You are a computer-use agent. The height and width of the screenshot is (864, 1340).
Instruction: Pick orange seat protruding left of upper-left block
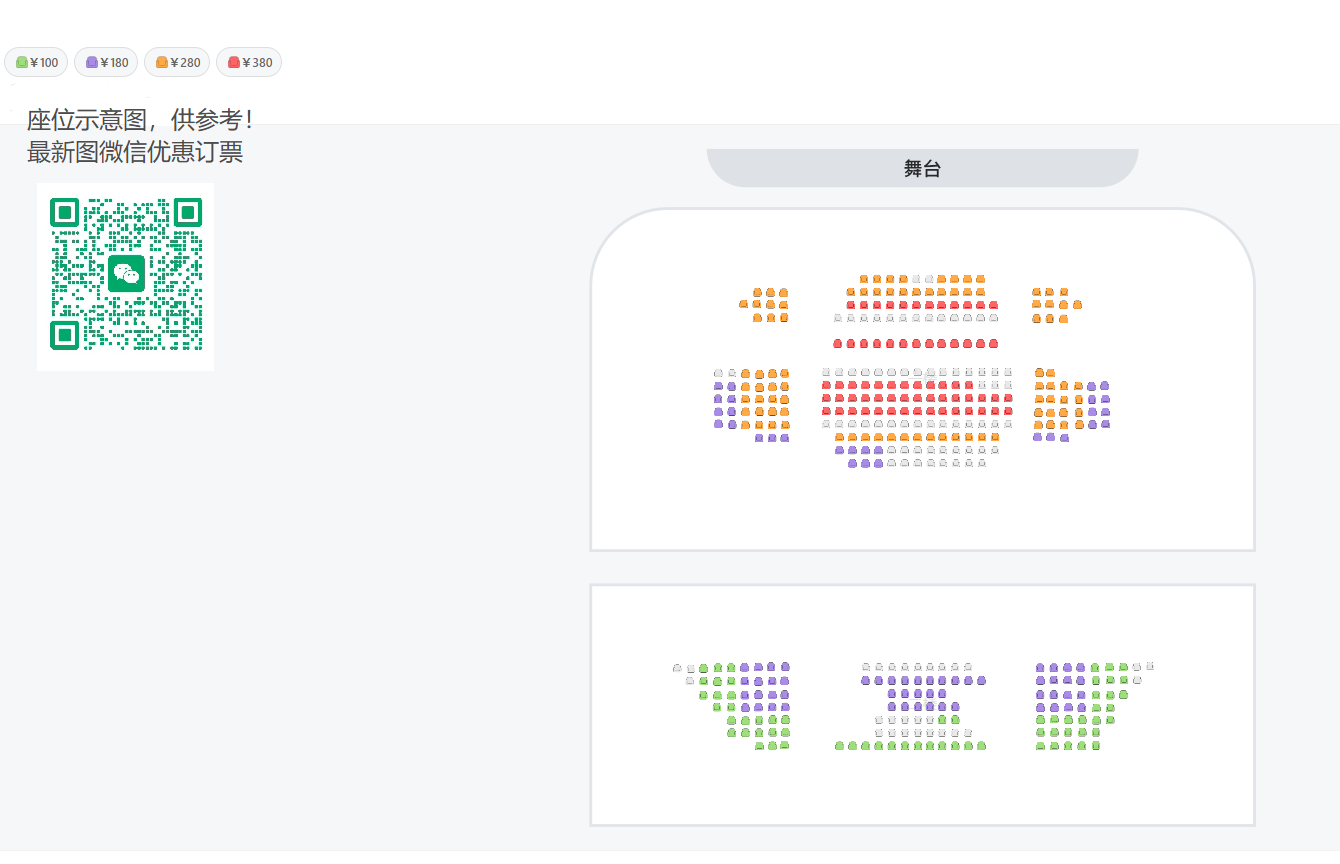743,304
